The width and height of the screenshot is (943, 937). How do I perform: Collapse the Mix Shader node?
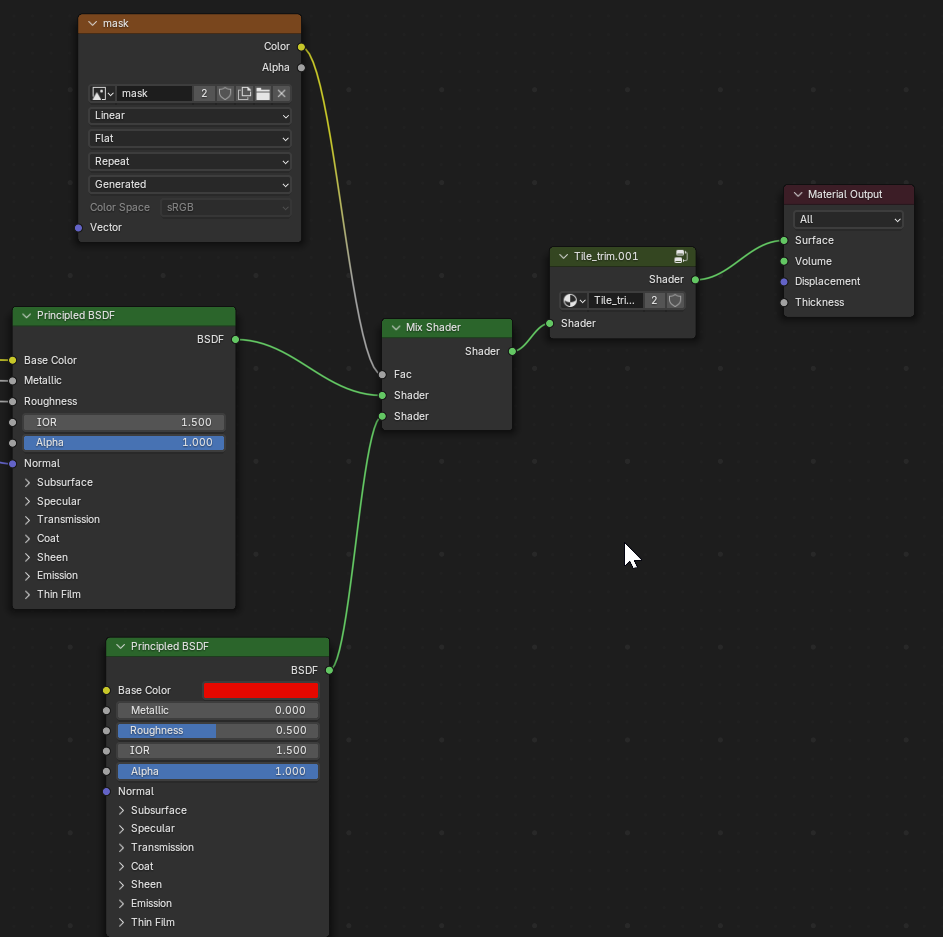click(396, 328)
